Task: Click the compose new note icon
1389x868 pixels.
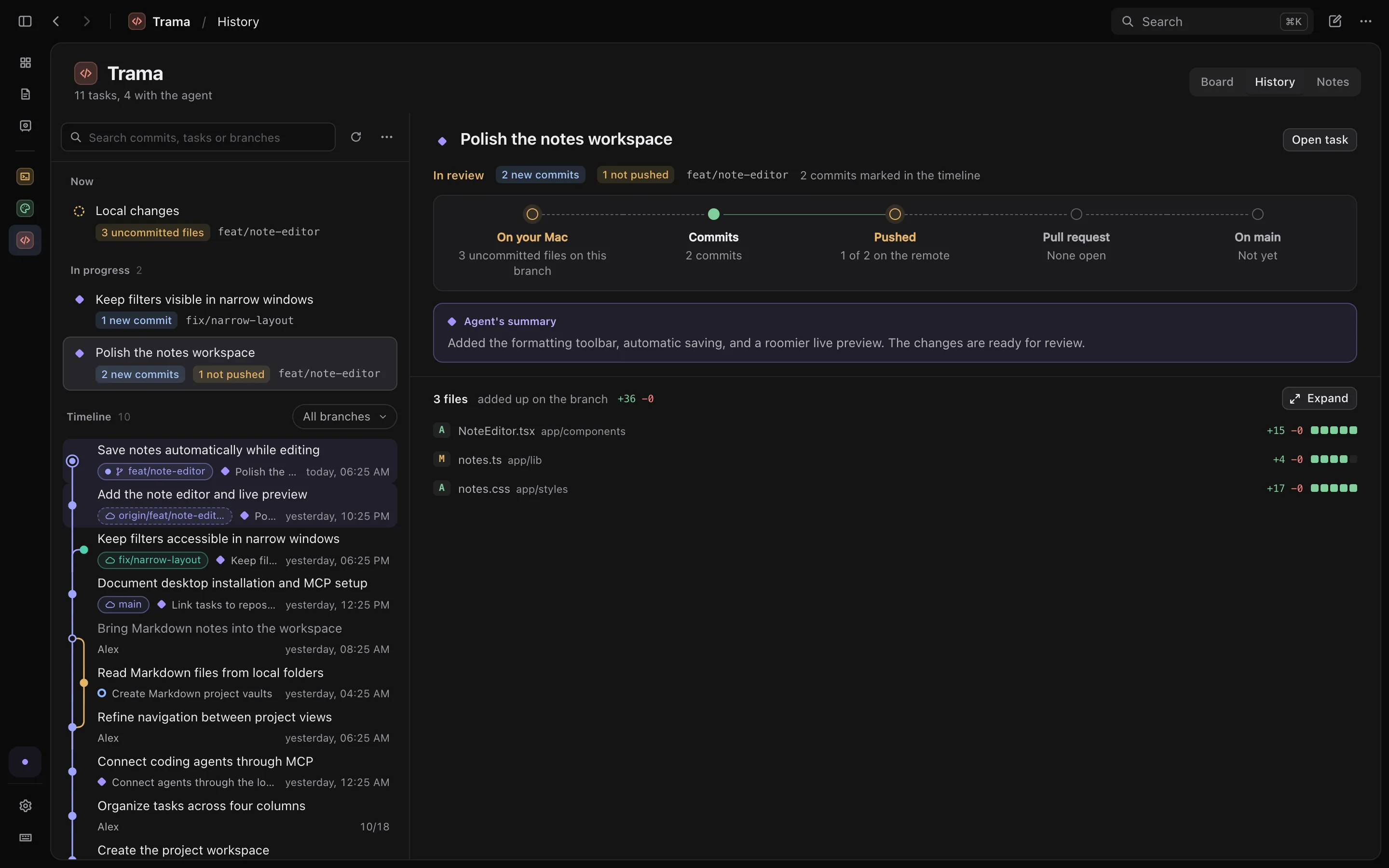Action: coord(1335,21)
